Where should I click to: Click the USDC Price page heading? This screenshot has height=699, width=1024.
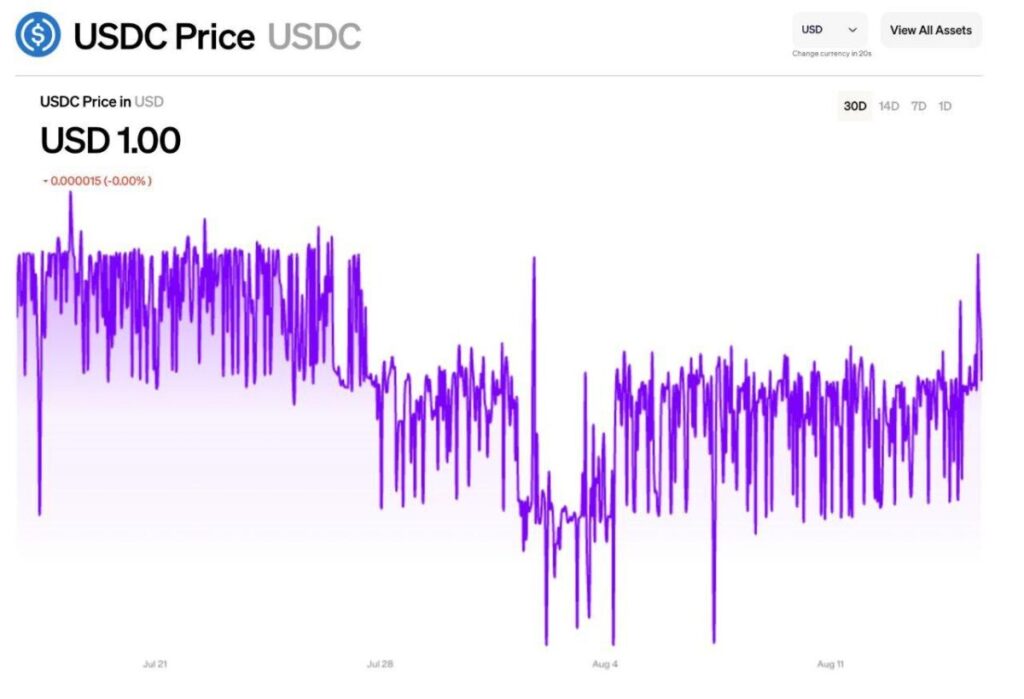pyautogui.click(x=164, y=37)
